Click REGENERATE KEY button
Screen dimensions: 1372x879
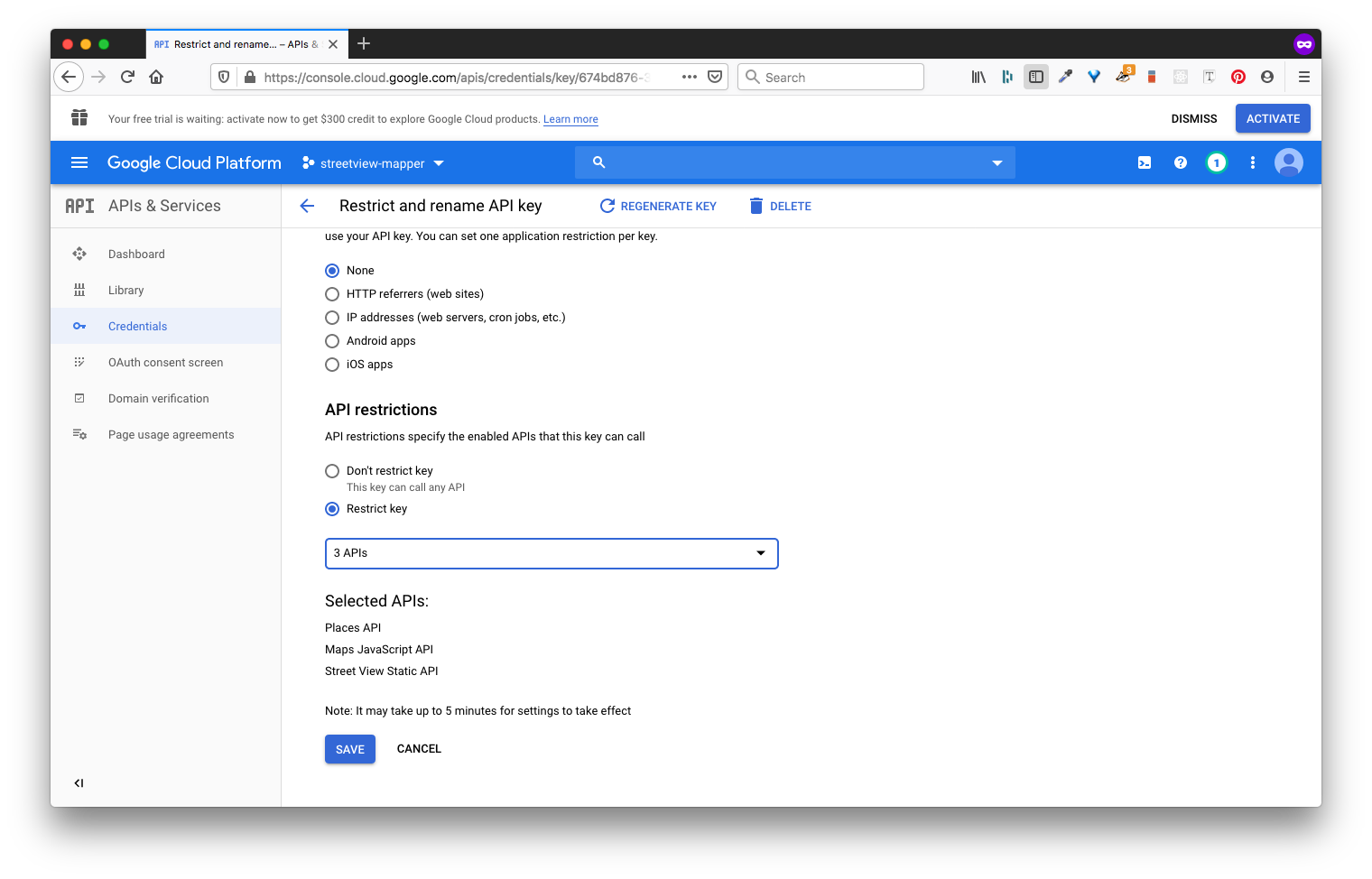658,206
